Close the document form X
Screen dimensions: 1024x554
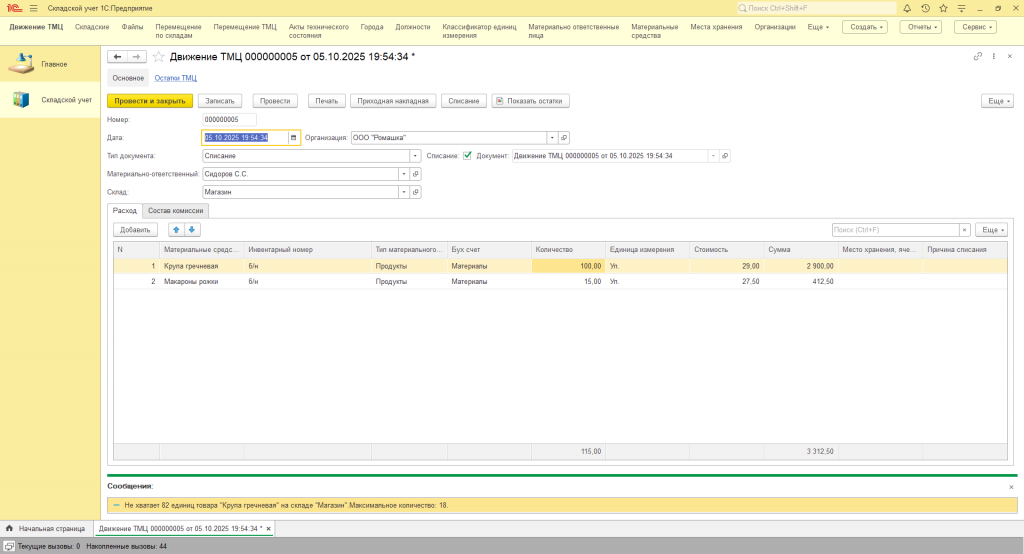pyautogui.click(x=1010, y=56)
